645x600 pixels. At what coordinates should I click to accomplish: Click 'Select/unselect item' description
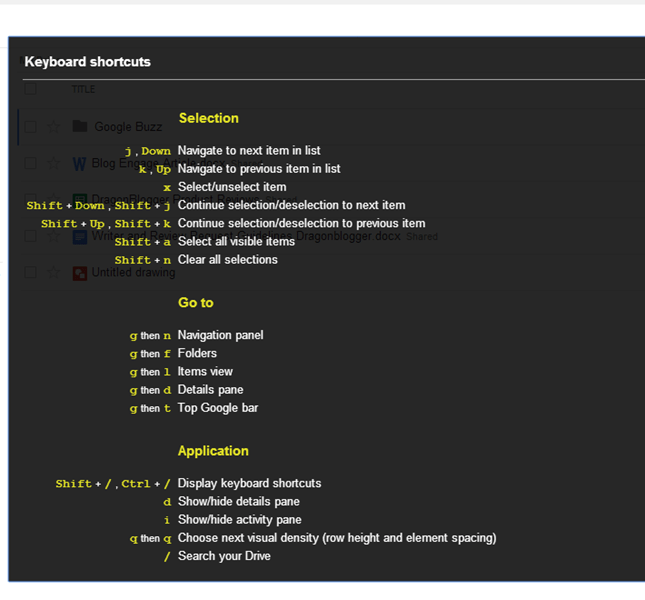[x=232, y=187]
